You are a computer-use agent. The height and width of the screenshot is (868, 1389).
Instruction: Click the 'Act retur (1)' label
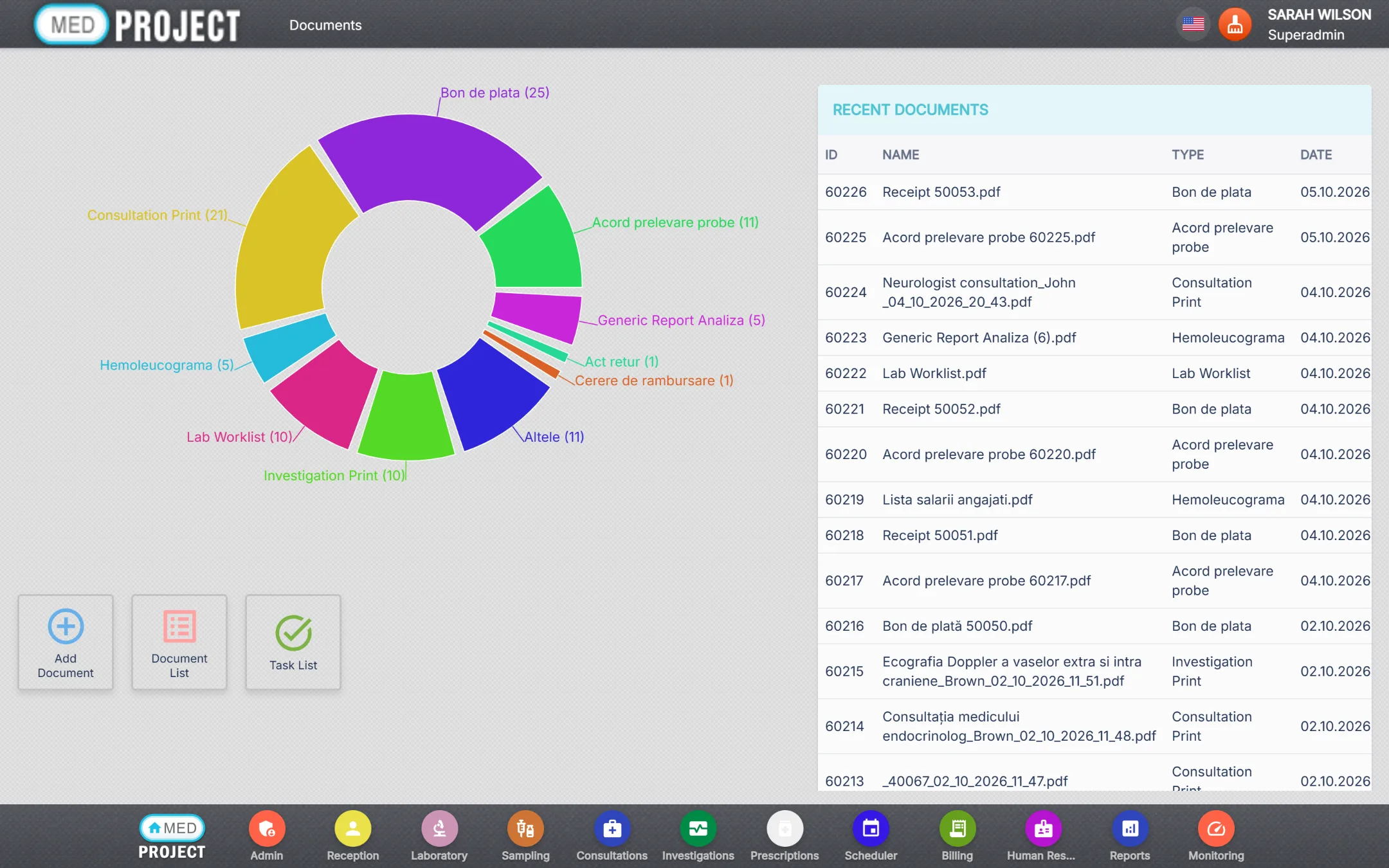coord(621,361)
